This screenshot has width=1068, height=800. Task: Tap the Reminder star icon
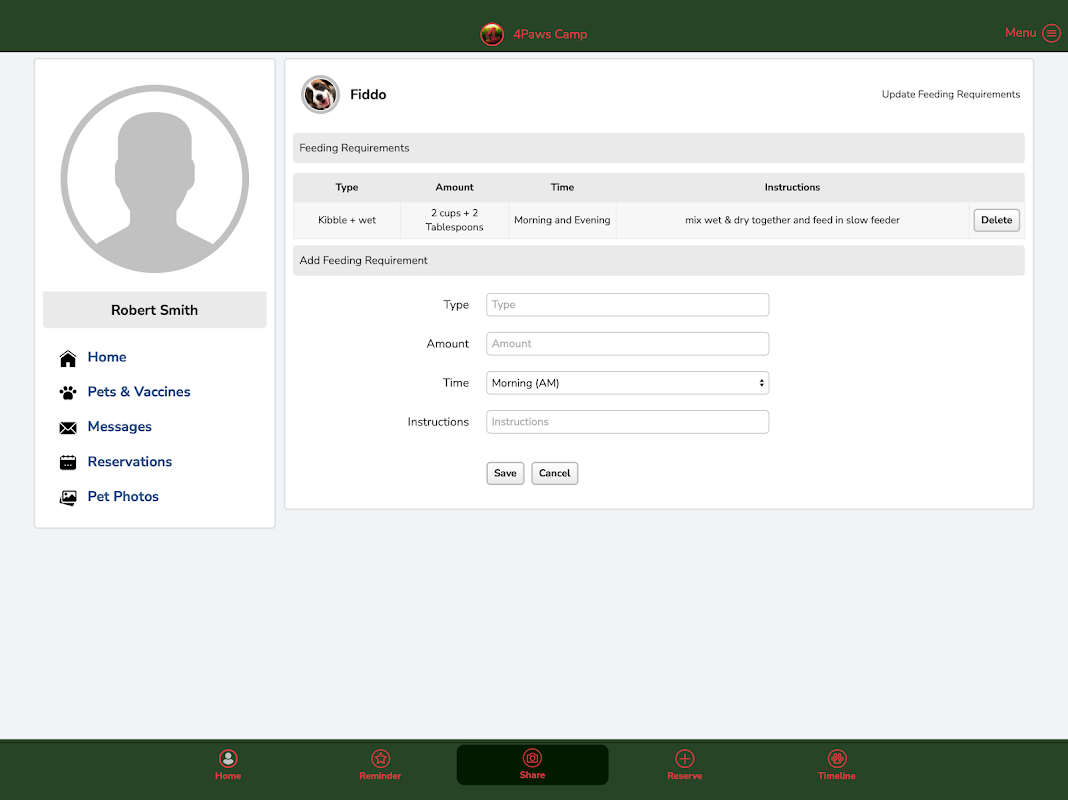(x=380, y=758)
